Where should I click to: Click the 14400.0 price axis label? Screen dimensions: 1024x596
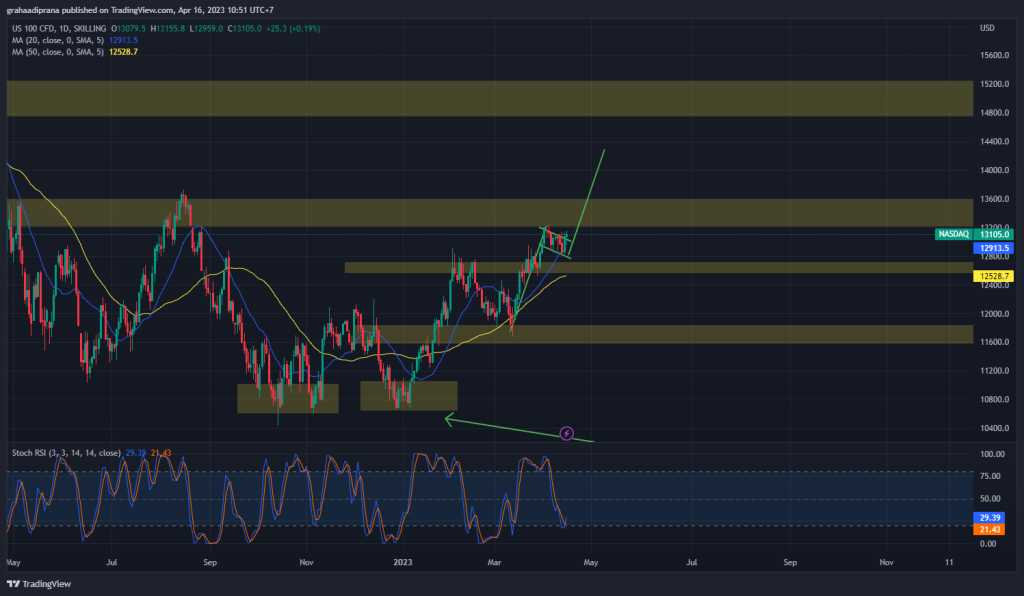pos(995,142)
